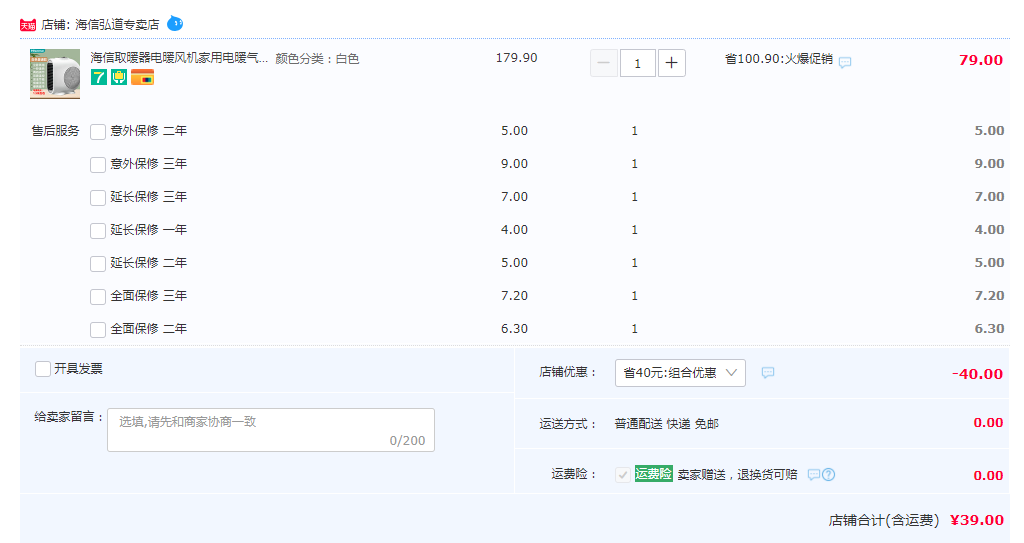The width and height of the screenshot is (1024, 543).
Task: Click the Tmall logo icon beside store name
Action: pyautogui.click(x=28, y=25)
